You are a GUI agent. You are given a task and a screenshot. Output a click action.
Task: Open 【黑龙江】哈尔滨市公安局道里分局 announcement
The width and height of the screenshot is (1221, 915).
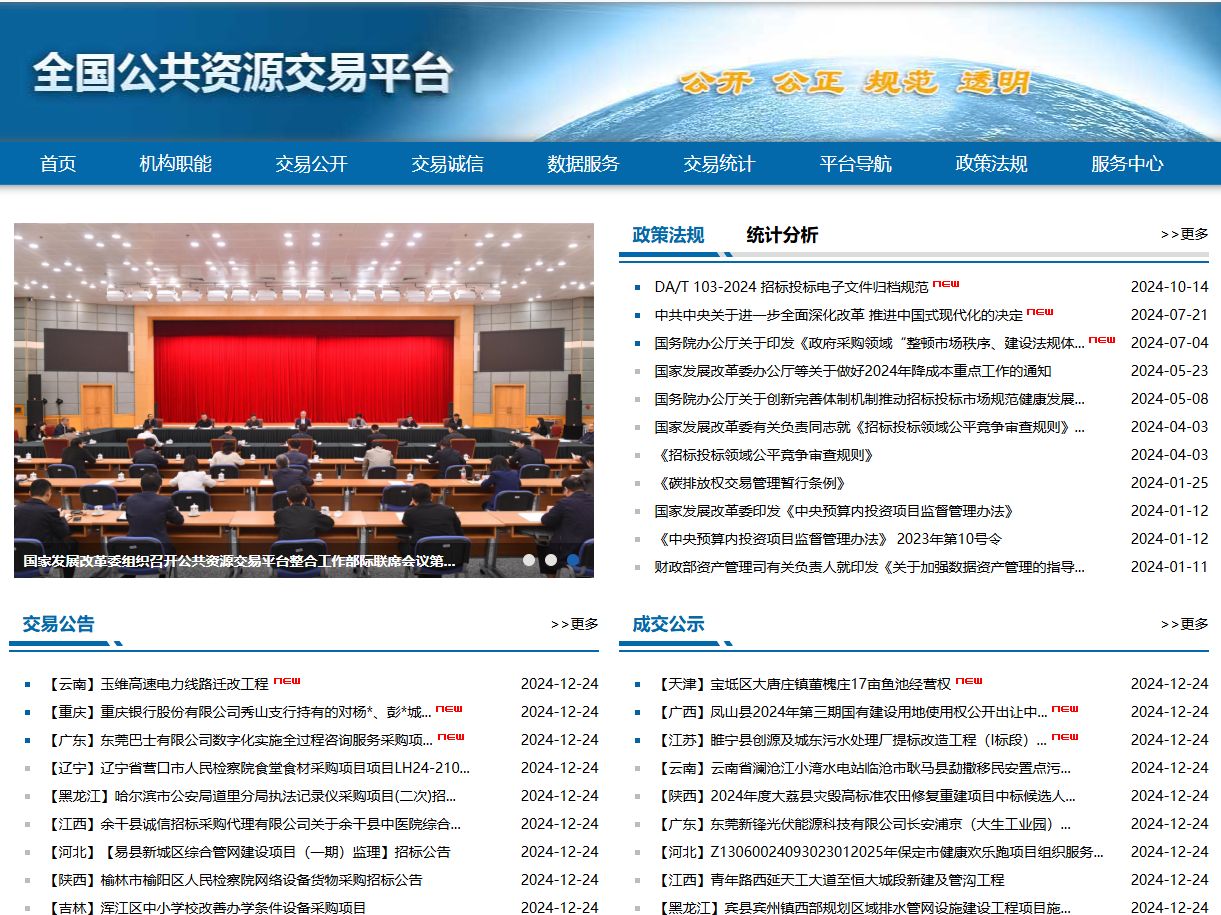[251, 796]
